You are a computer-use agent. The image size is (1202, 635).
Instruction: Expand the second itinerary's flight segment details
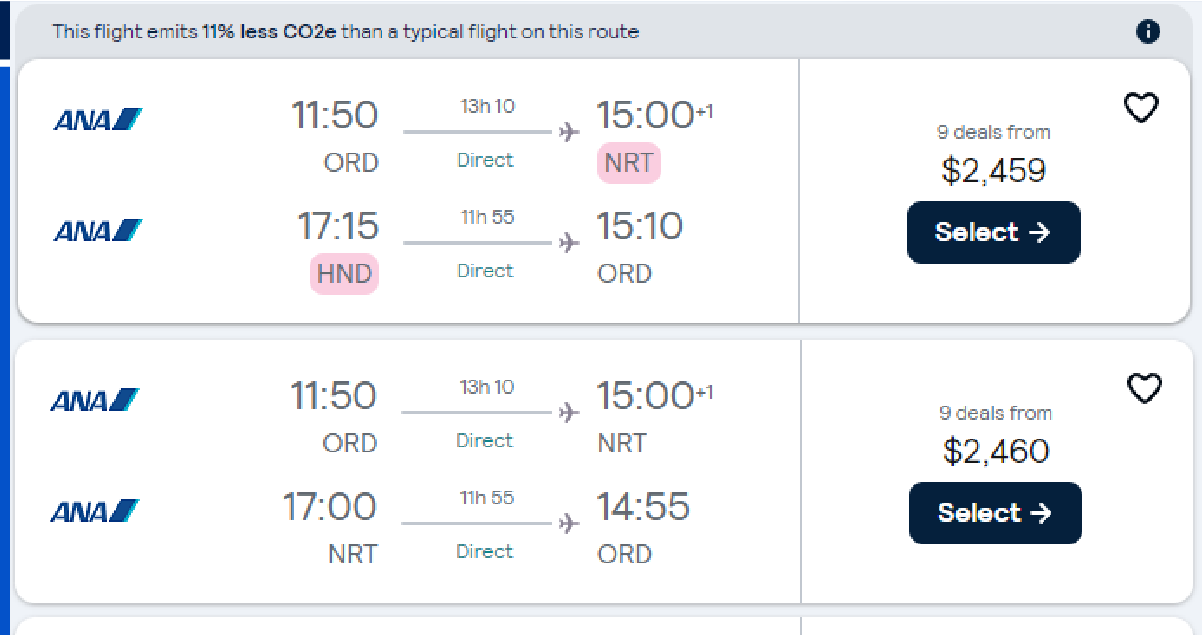tap(484, 413)
